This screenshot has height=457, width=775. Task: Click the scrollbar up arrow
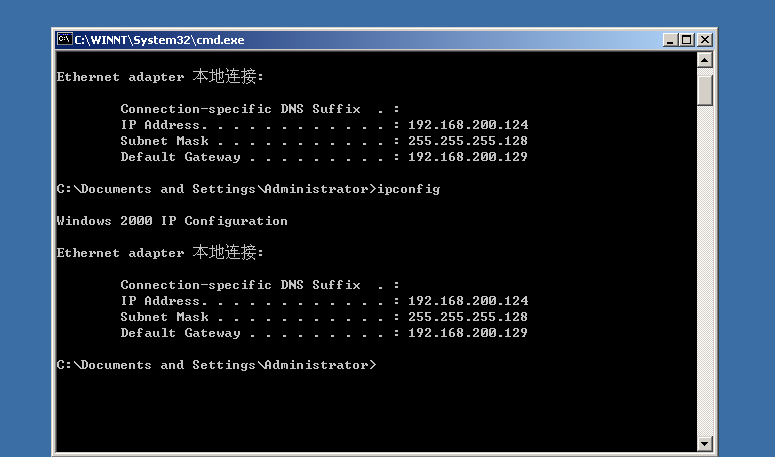click(705, 60)
